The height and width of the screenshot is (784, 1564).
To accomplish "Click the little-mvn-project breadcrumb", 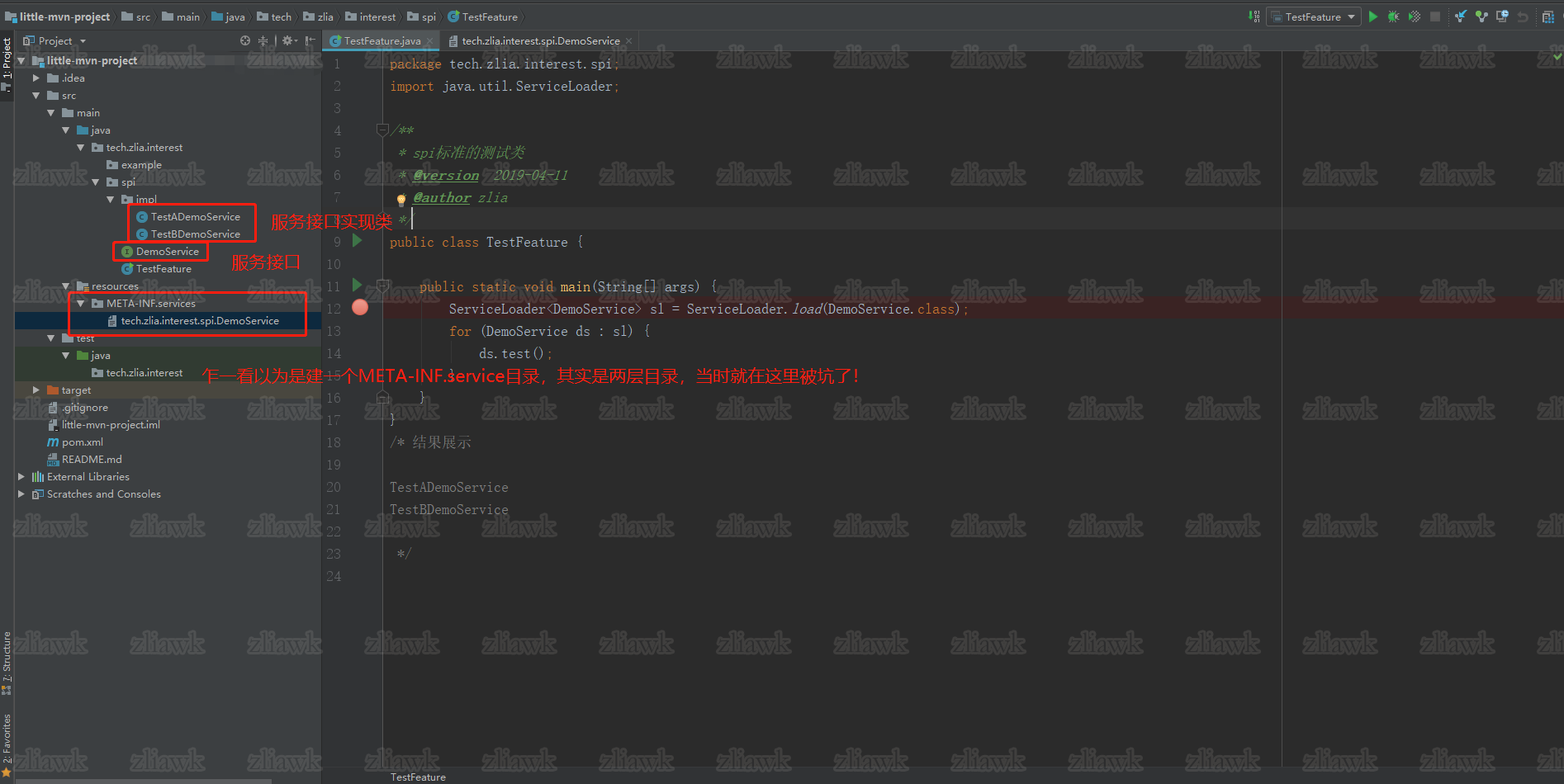I will point(58,17).
